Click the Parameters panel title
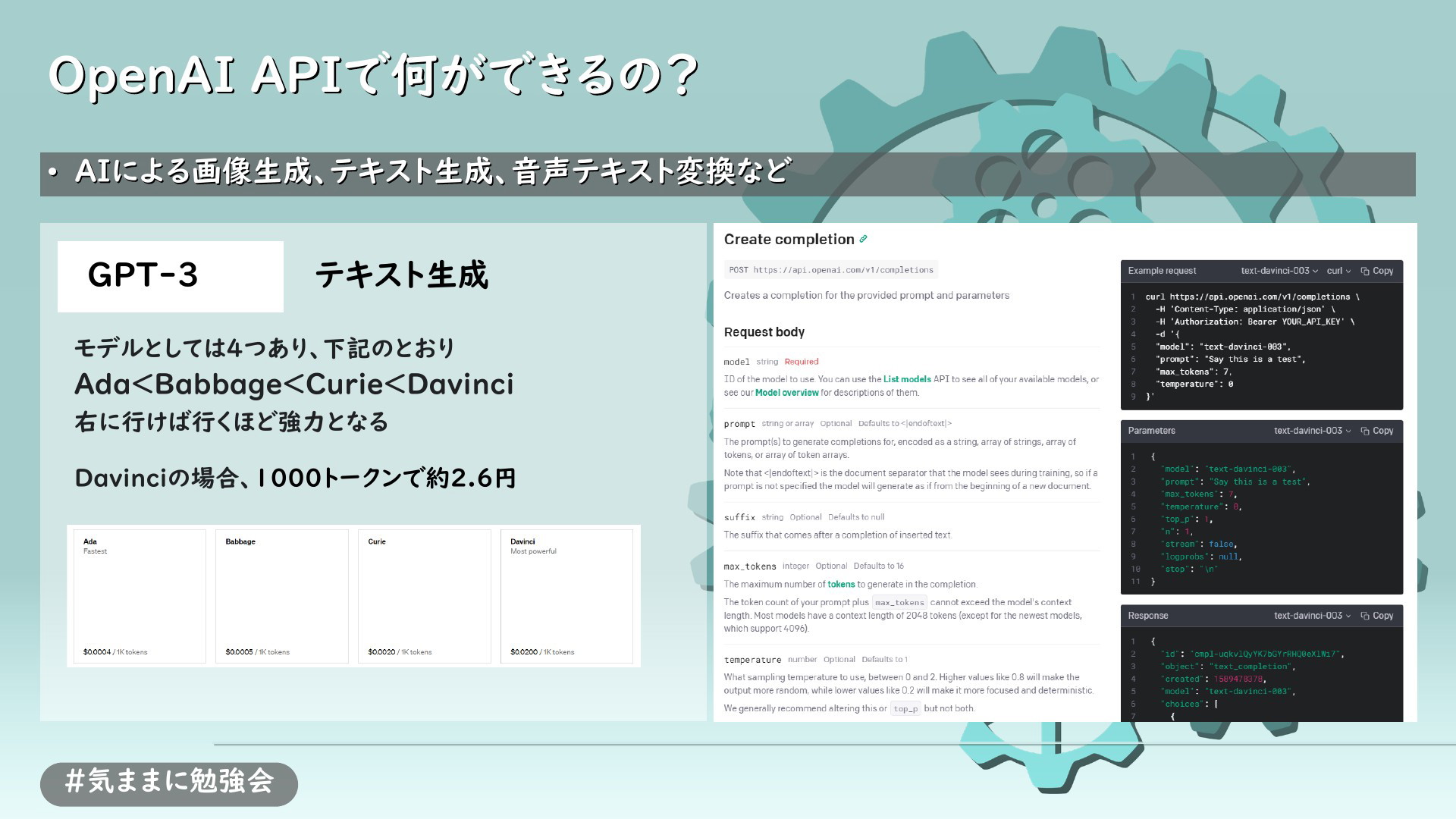 1151,431
